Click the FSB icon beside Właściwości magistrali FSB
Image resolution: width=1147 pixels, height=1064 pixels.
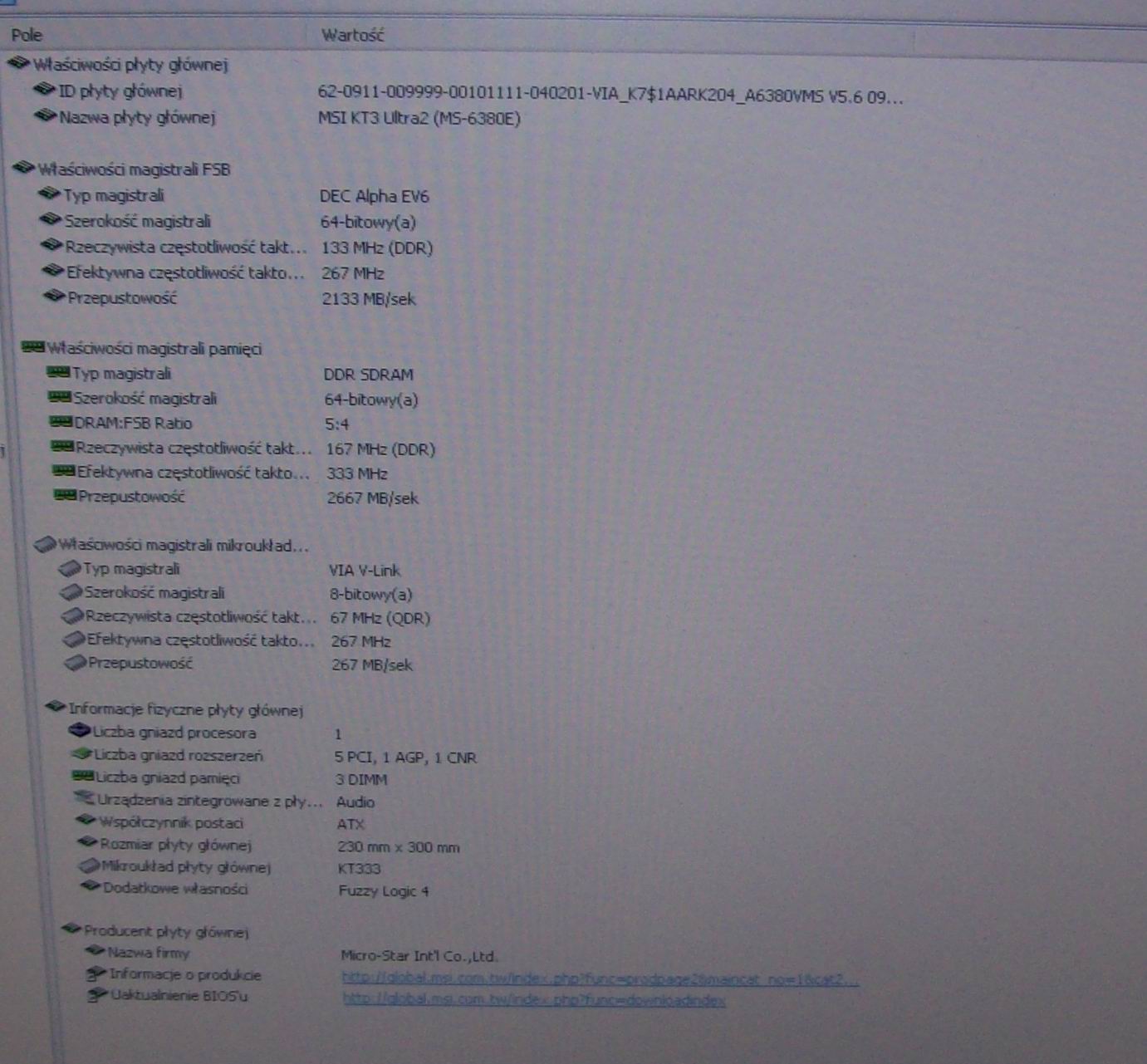pos(24,169)
